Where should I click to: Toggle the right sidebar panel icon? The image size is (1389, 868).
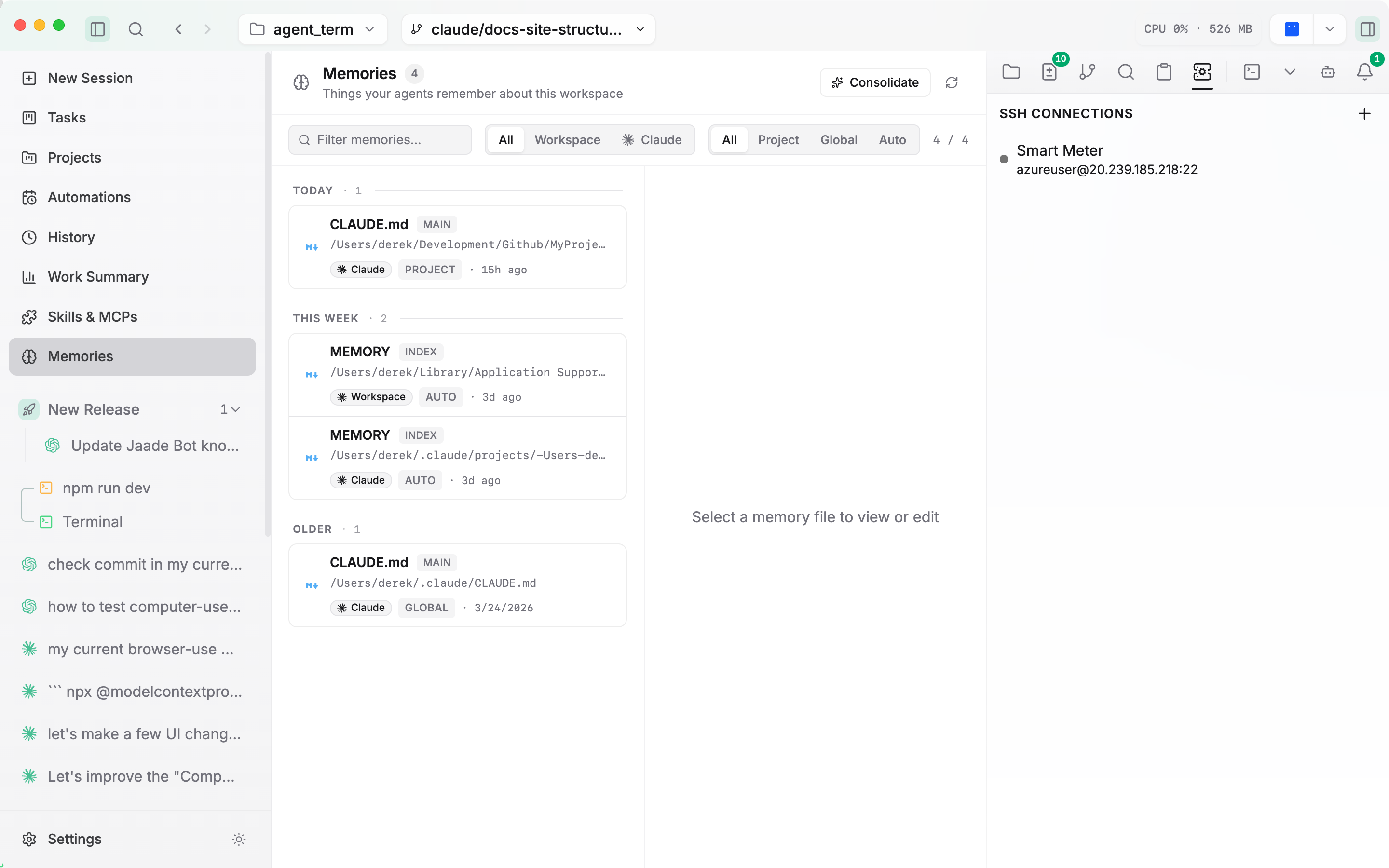pos(1367,29)
